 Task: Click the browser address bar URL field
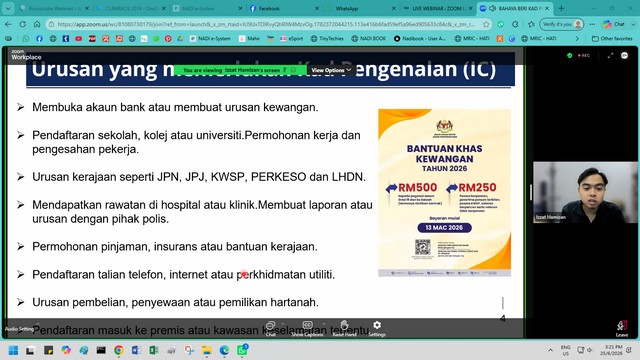coord(265,24)
